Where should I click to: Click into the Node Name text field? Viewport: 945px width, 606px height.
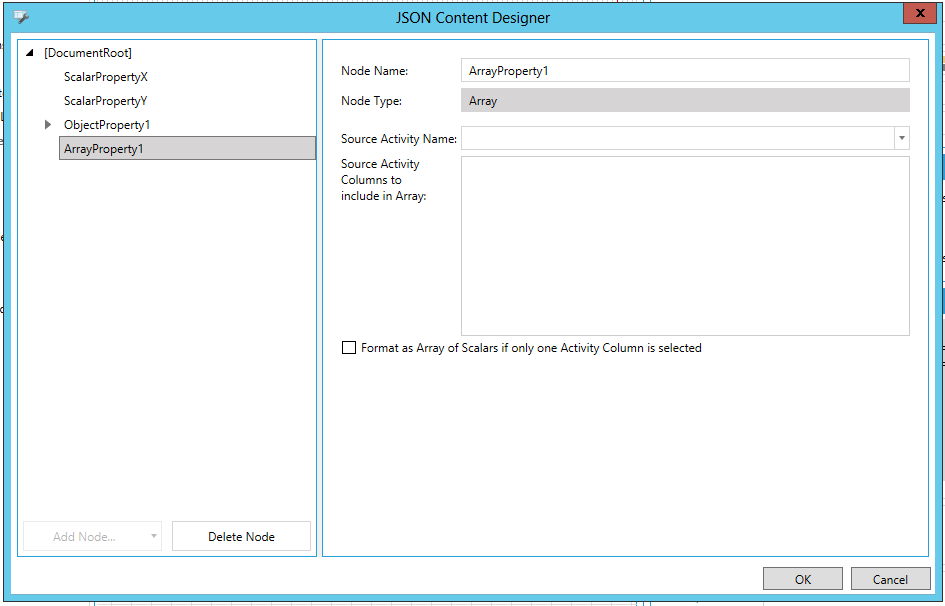[x=684, y=70]
